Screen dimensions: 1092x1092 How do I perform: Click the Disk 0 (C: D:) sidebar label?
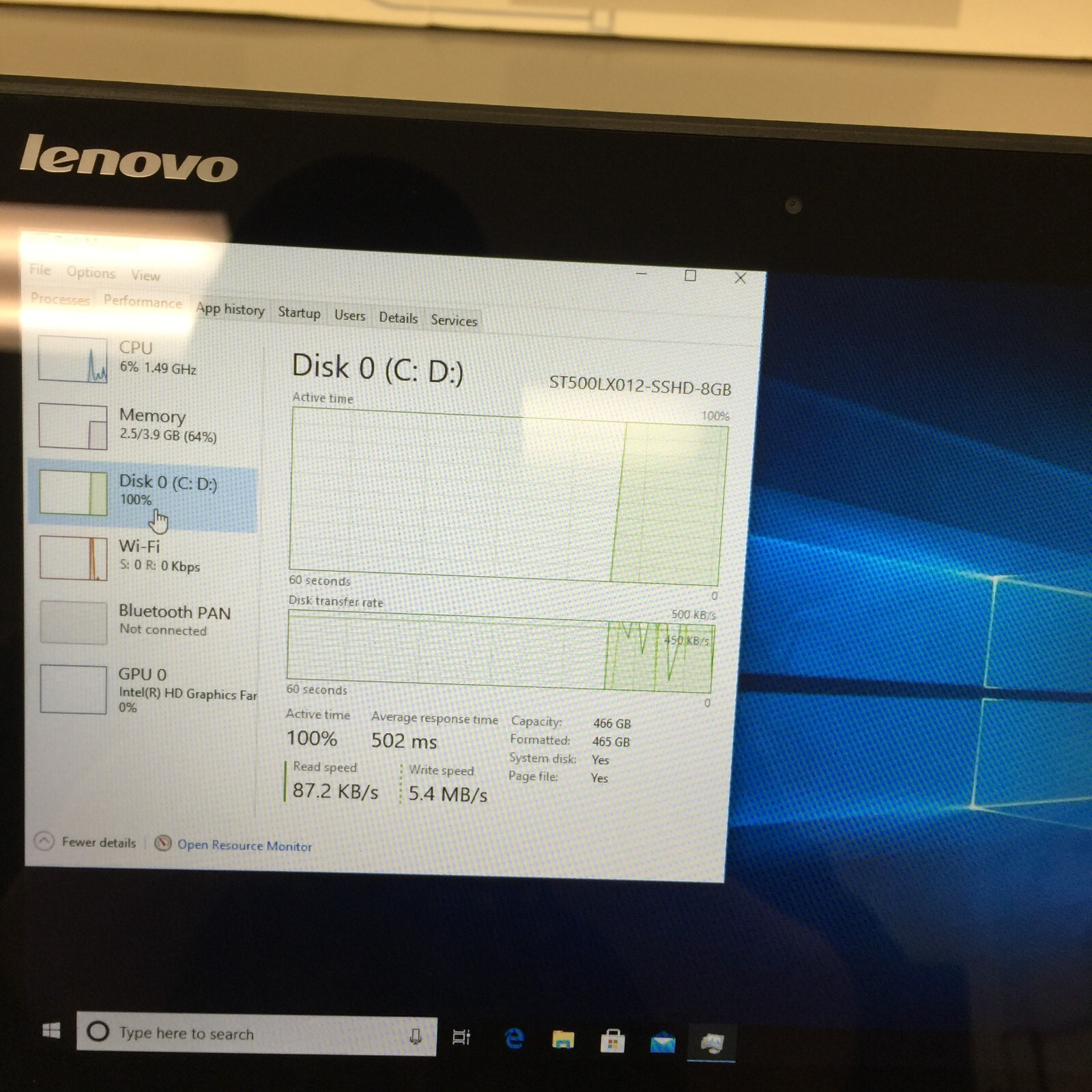pyautogui.click(x=168, y=483)
